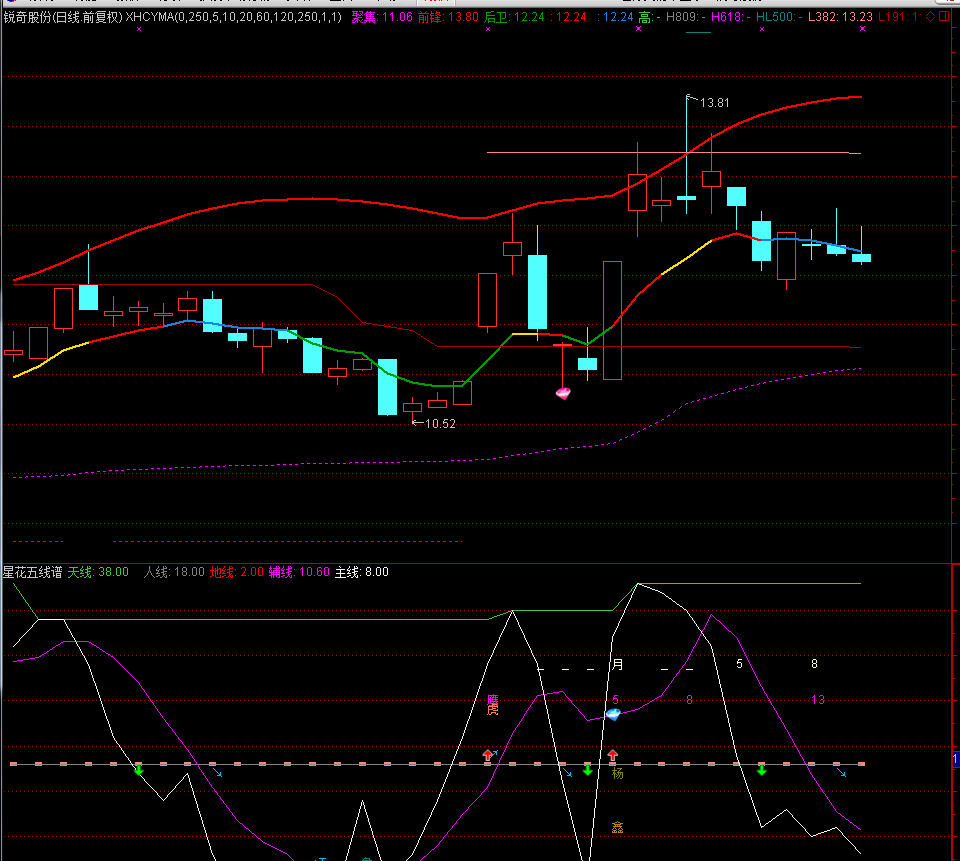The height and width of the screenshot is (861, 960).
Task: Click the blue diamond icon in the lower indicator
Action: 613,714
